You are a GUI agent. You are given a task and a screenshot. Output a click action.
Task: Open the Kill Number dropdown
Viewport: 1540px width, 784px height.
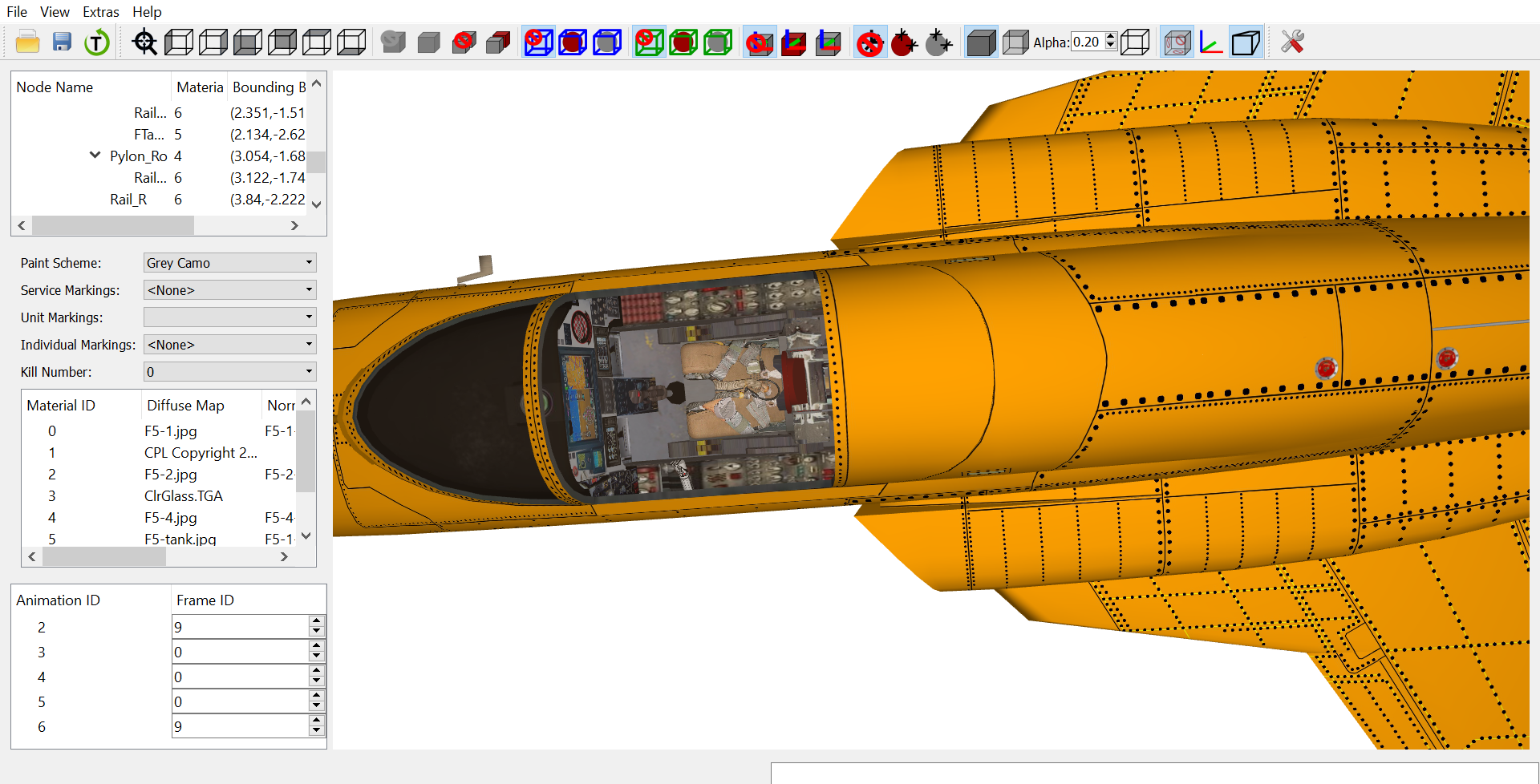pyautogui.click(x=229, y=372)
